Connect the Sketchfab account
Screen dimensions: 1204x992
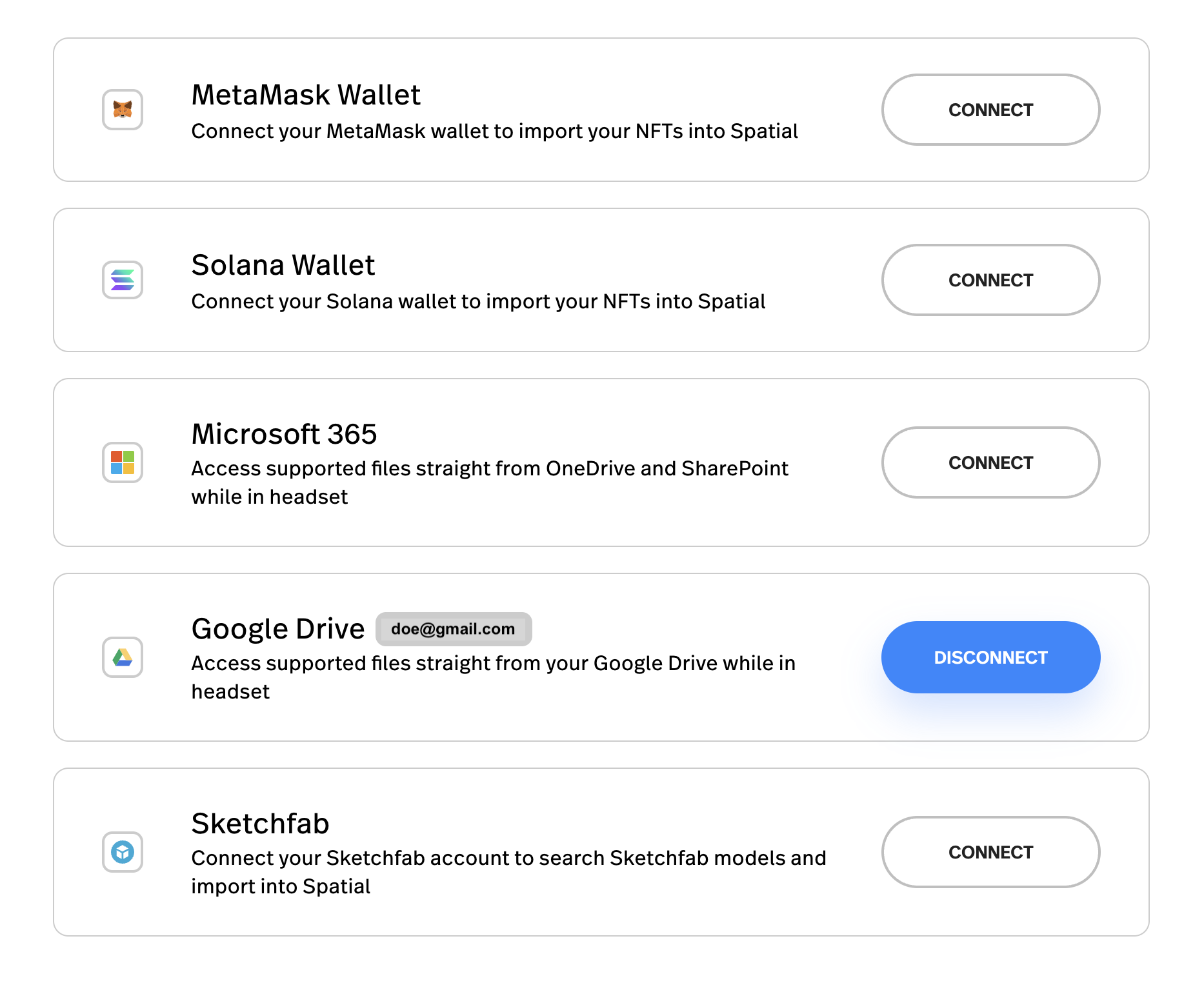pyautogui.click(x=990, y=852)
